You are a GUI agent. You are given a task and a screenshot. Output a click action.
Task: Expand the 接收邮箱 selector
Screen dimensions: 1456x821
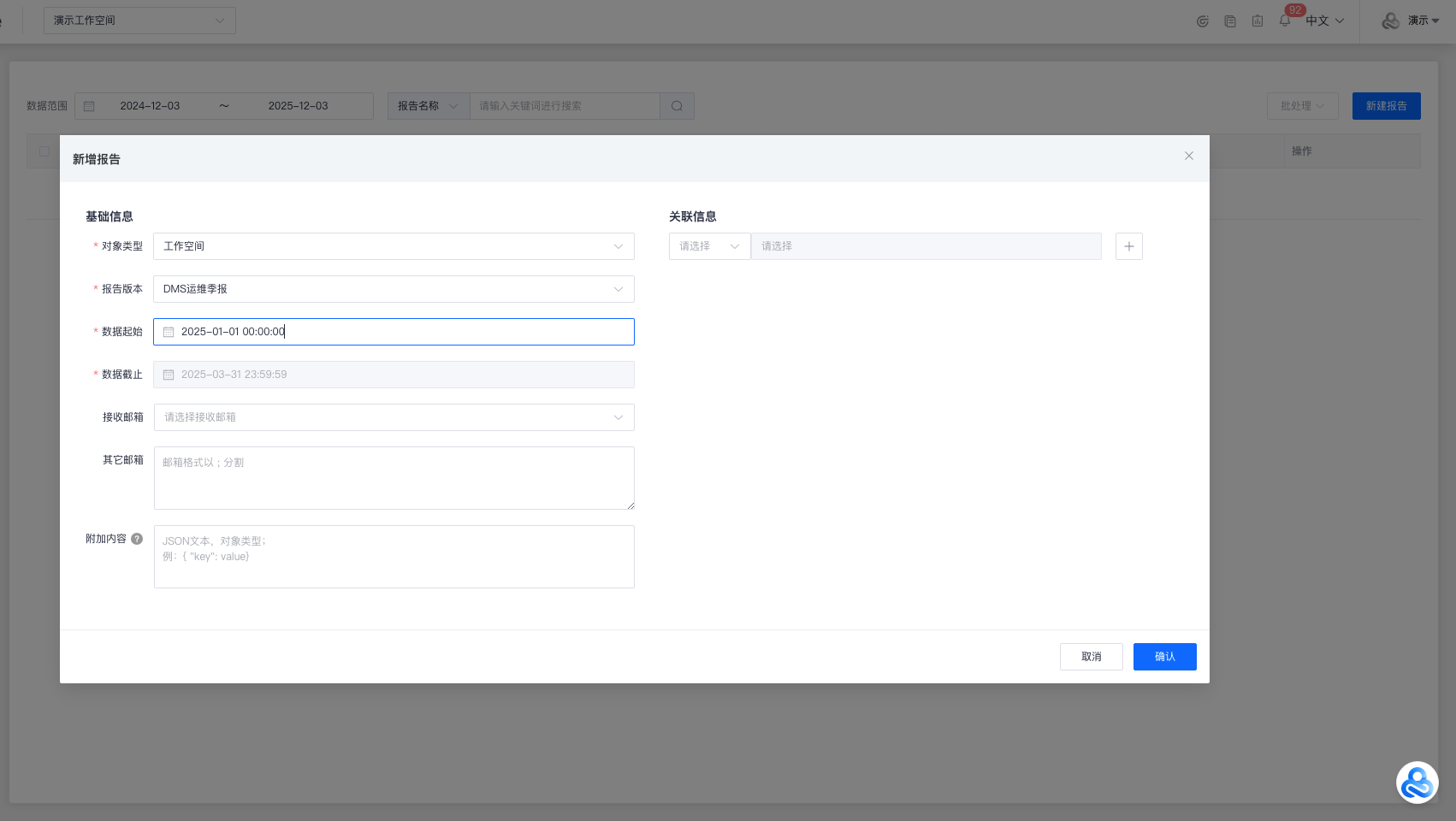pos(394,417)
